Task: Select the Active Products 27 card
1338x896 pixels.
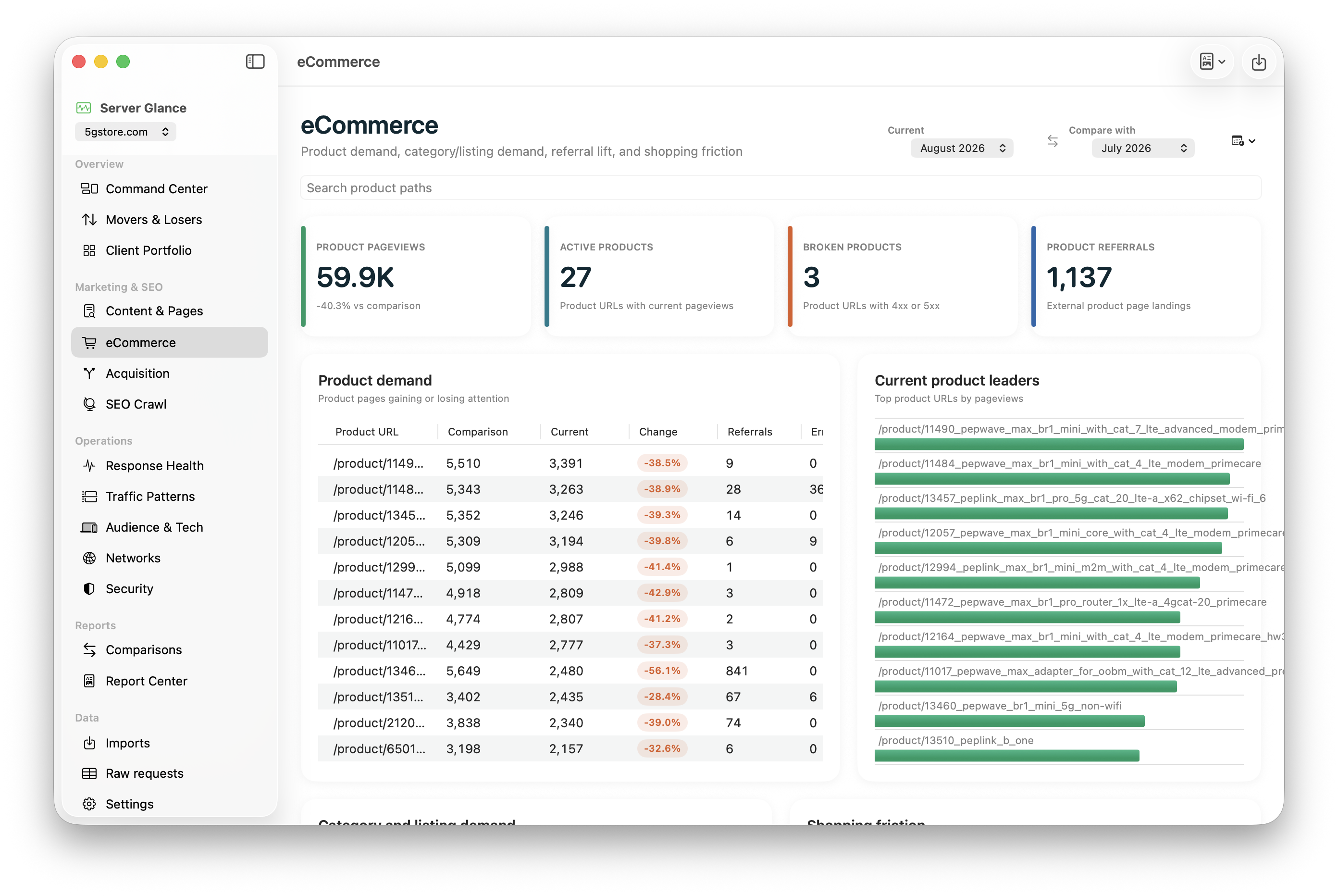Action: (x=659, y=276)
